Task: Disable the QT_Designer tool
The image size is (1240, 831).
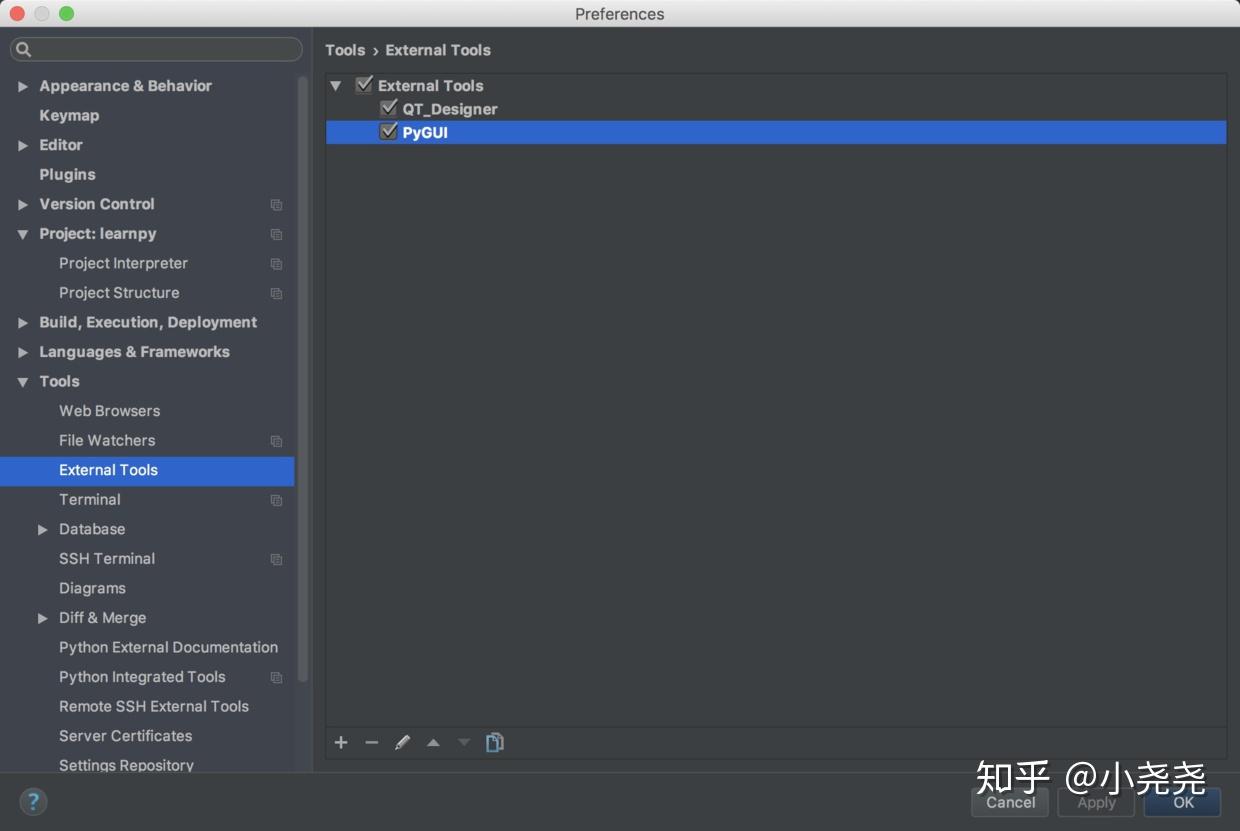Action: (389, 108)
